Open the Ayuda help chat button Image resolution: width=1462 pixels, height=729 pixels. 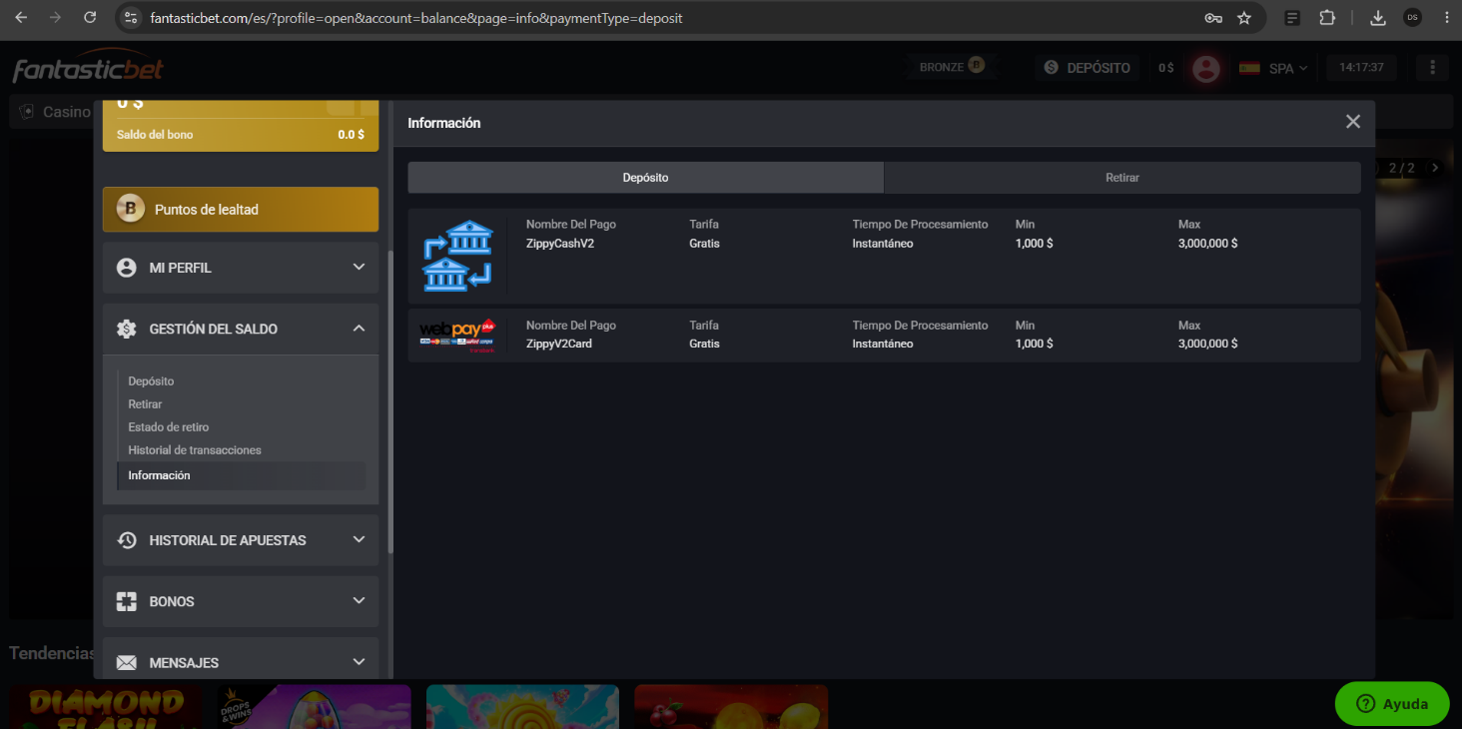coord(1392,704)
